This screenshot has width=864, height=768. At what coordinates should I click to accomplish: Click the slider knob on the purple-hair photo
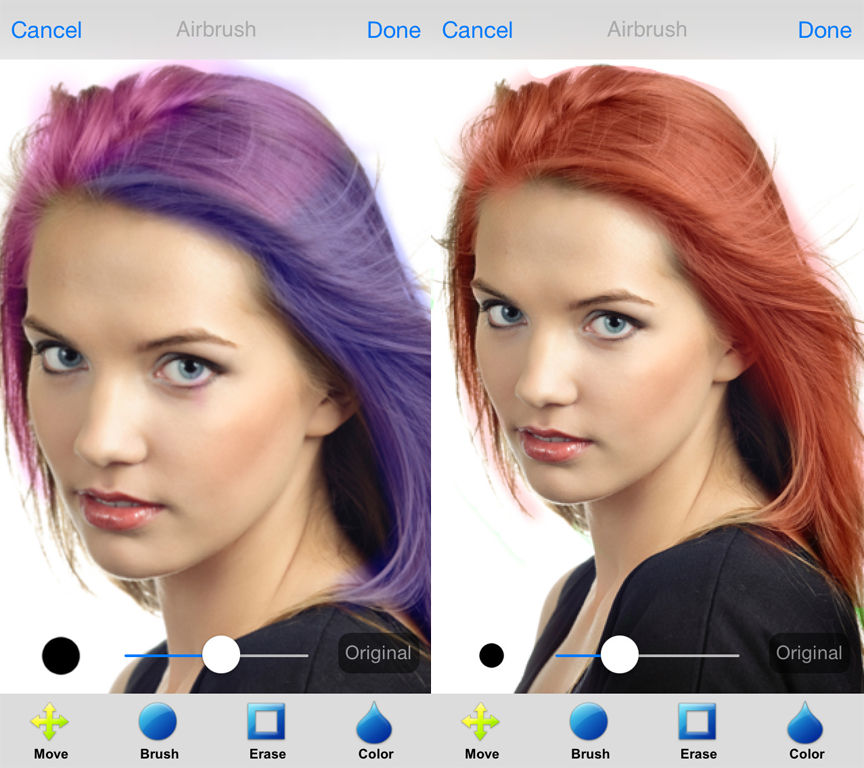click(221, 655)
